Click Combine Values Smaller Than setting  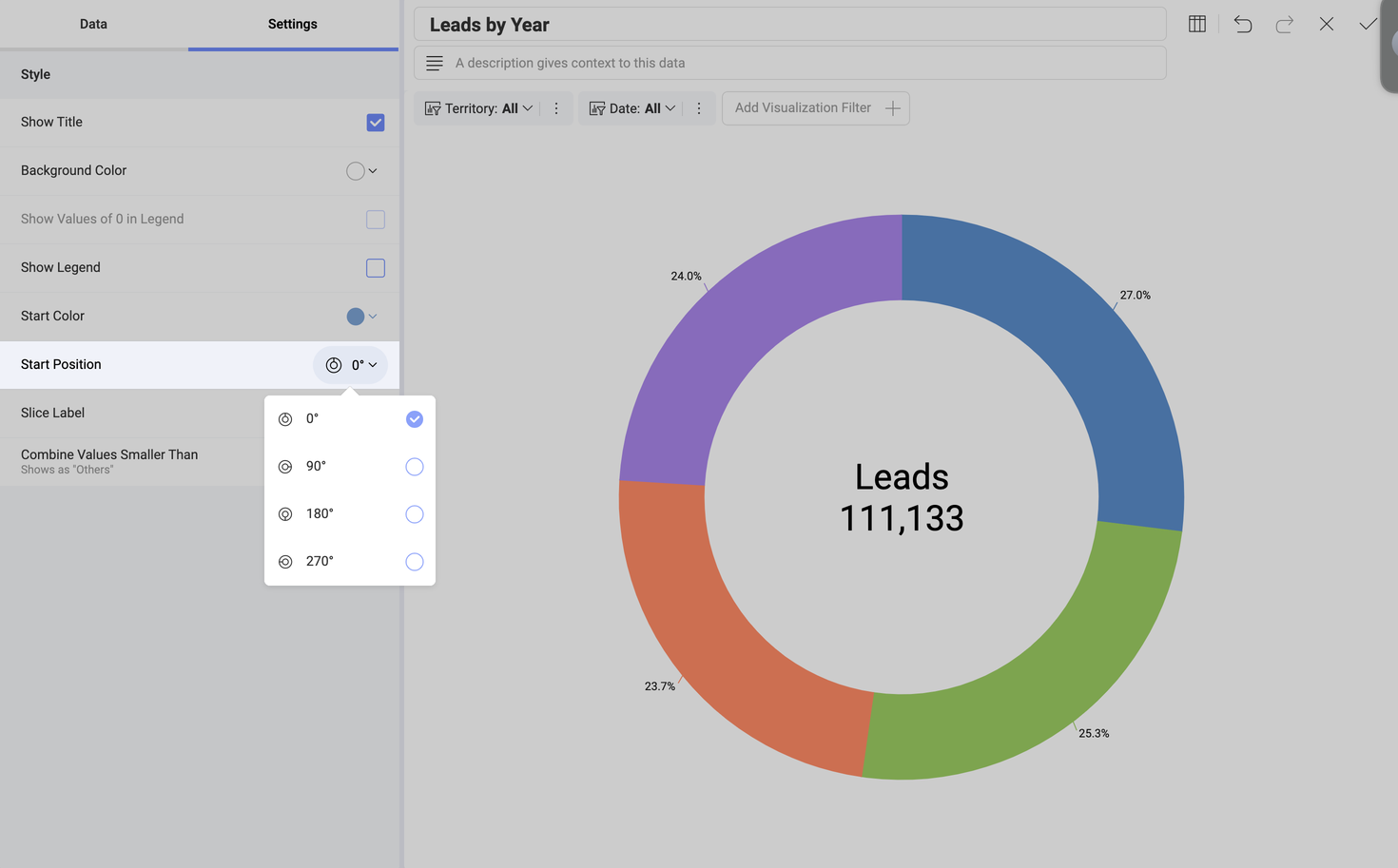pyautogui.click(x=133, y=461)
